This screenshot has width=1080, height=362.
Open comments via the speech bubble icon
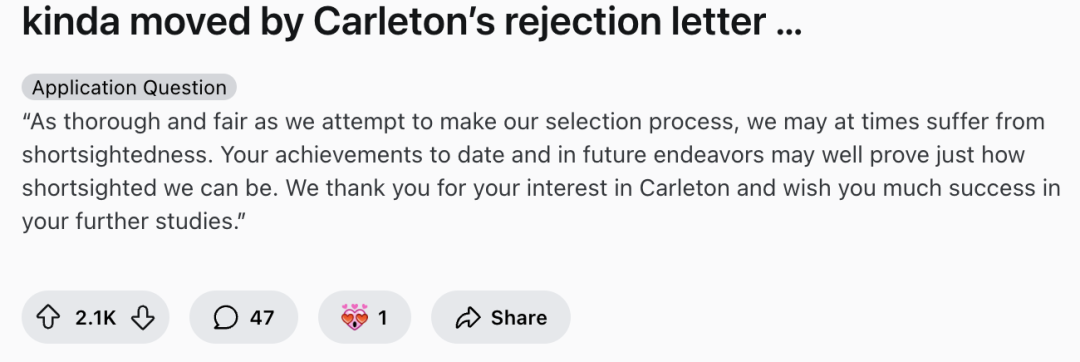pyautogui.click(x=225, y=317)
